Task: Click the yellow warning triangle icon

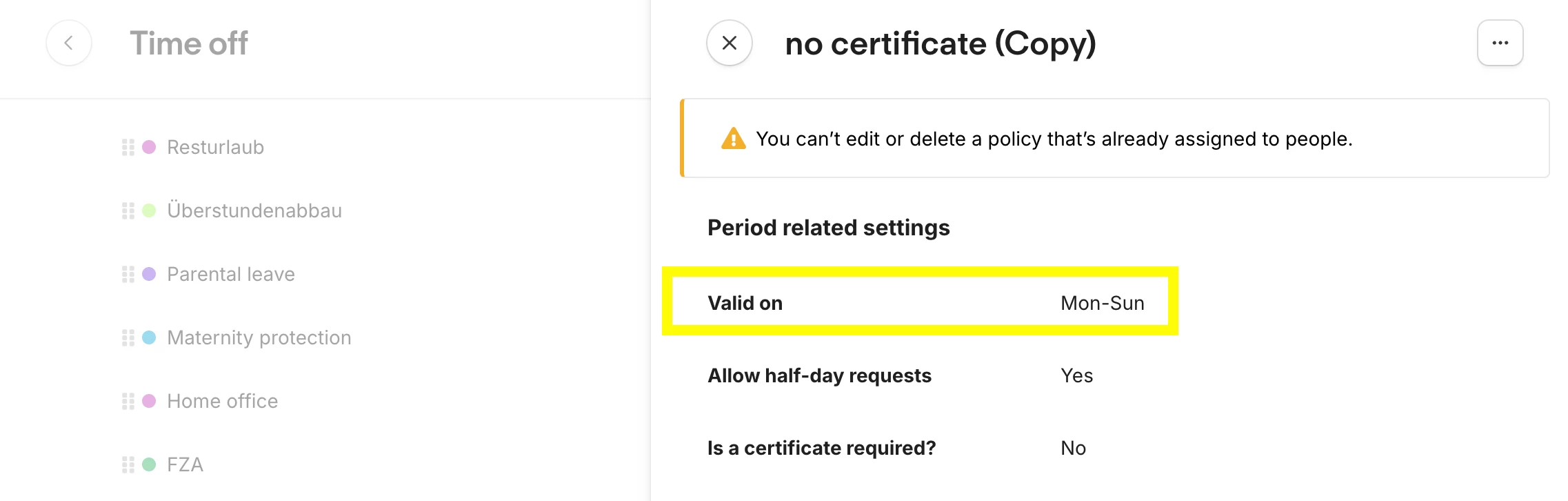Action: (733, 139)
